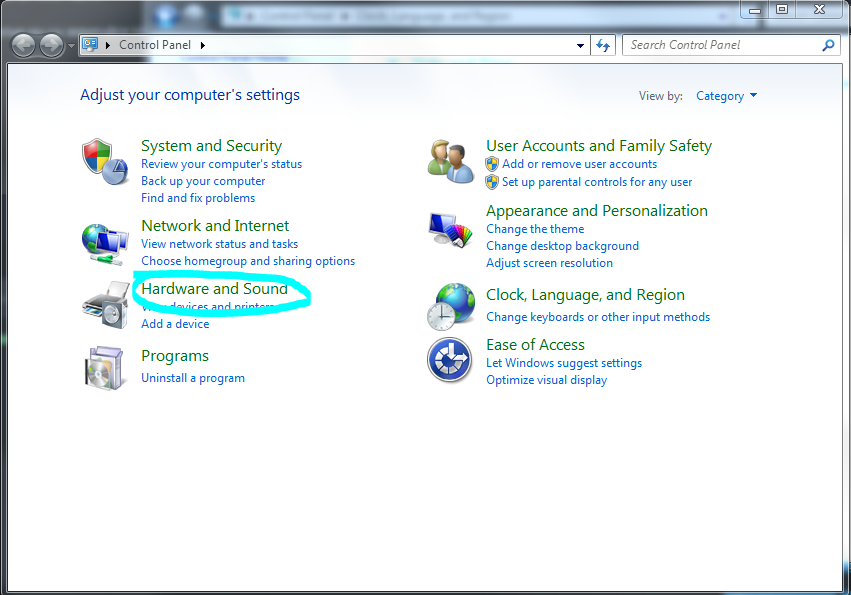The width and height of the screenshot is (851, 595).
Task: Open Ease of Access category
Action: click(x=535, y=345)
